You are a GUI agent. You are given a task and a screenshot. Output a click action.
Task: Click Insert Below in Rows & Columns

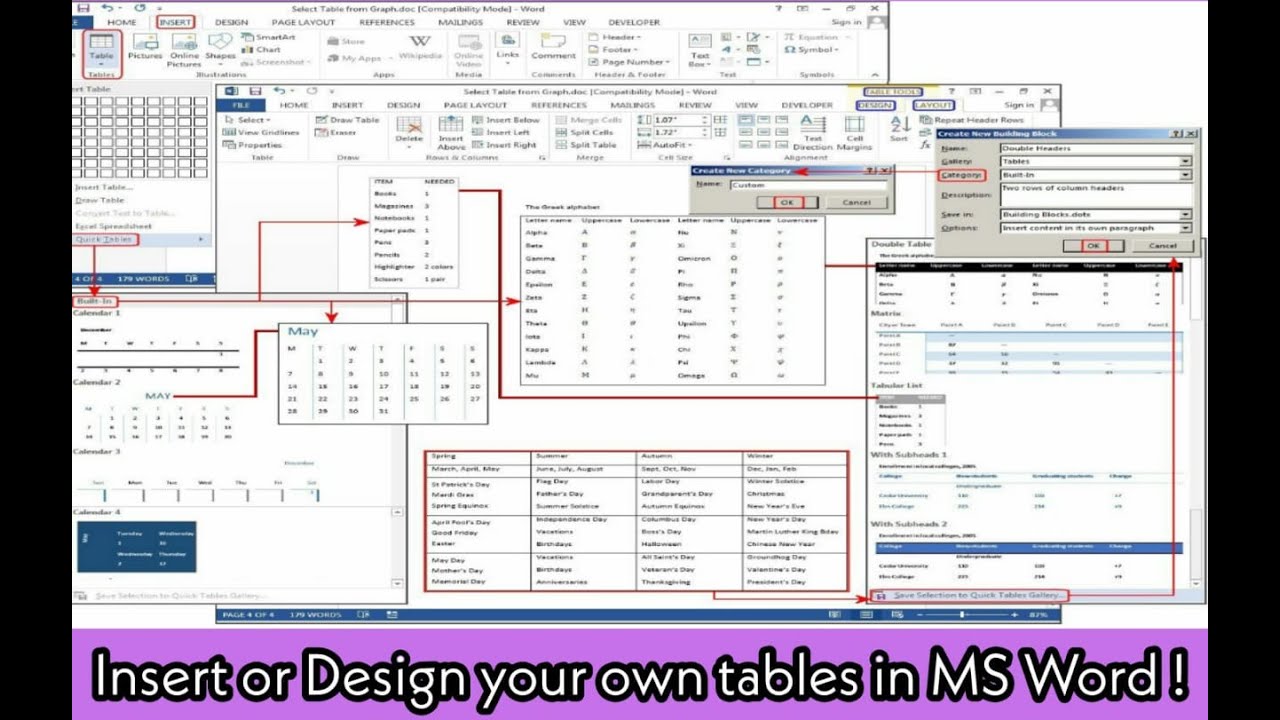coord(506,120)
